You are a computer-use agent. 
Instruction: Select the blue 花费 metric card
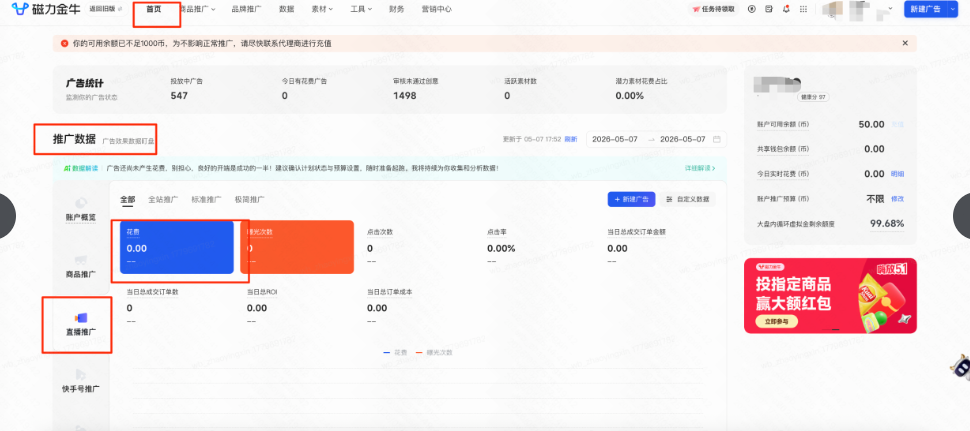point(177,247)
